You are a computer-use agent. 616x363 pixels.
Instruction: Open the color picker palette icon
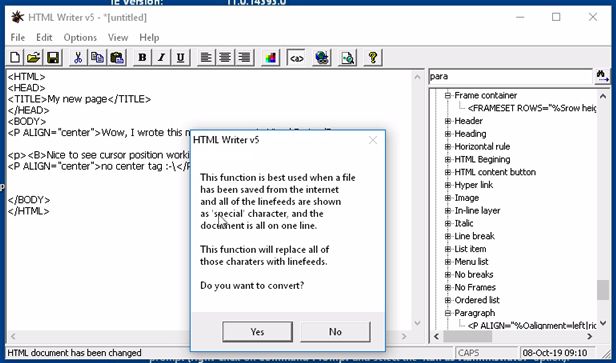[270, 58]
